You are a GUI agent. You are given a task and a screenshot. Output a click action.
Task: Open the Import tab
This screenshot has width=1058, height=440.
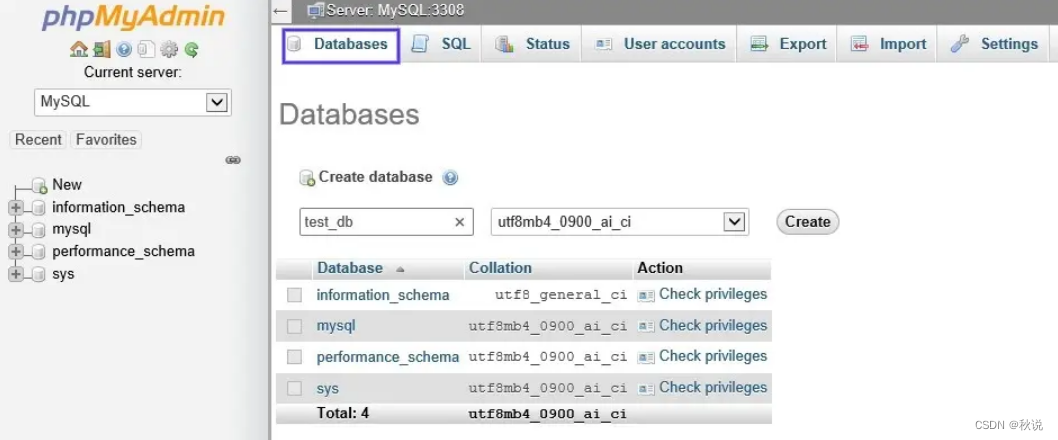pyautogui.click(x=888, y=45)
